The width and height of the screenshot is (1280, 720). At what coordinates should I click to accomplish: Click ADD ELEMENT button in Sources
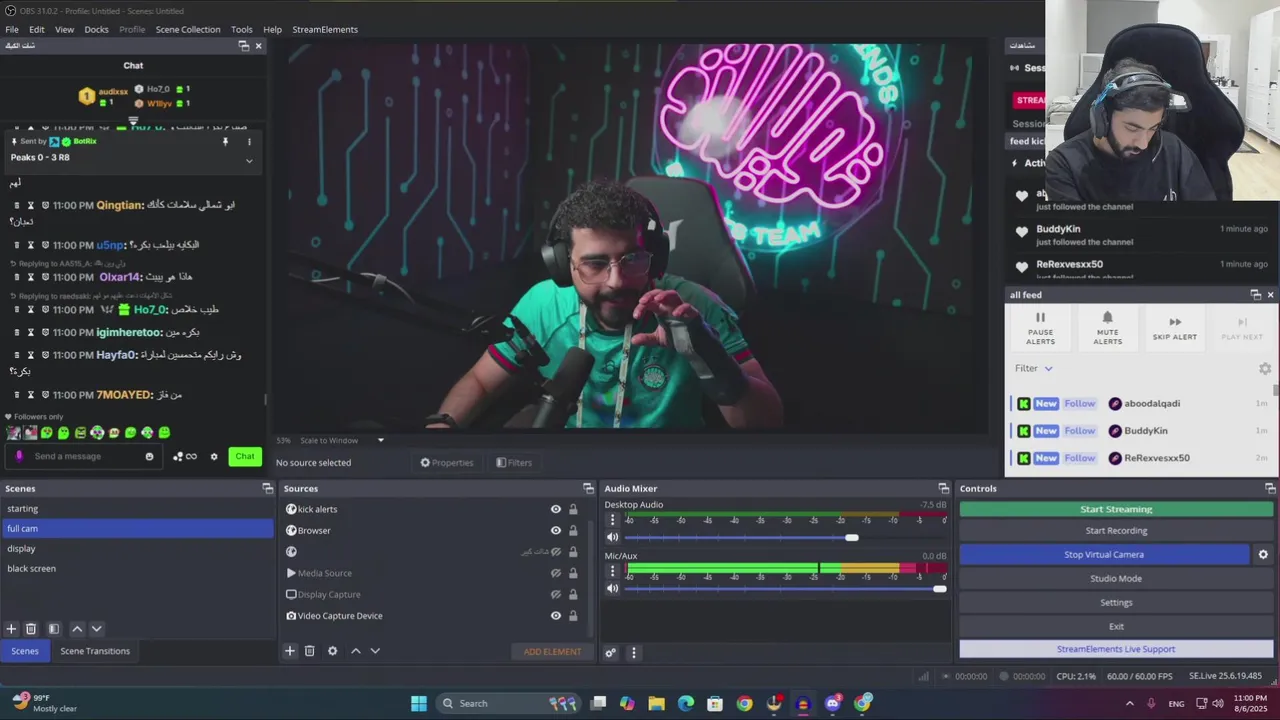pos(552,652)
